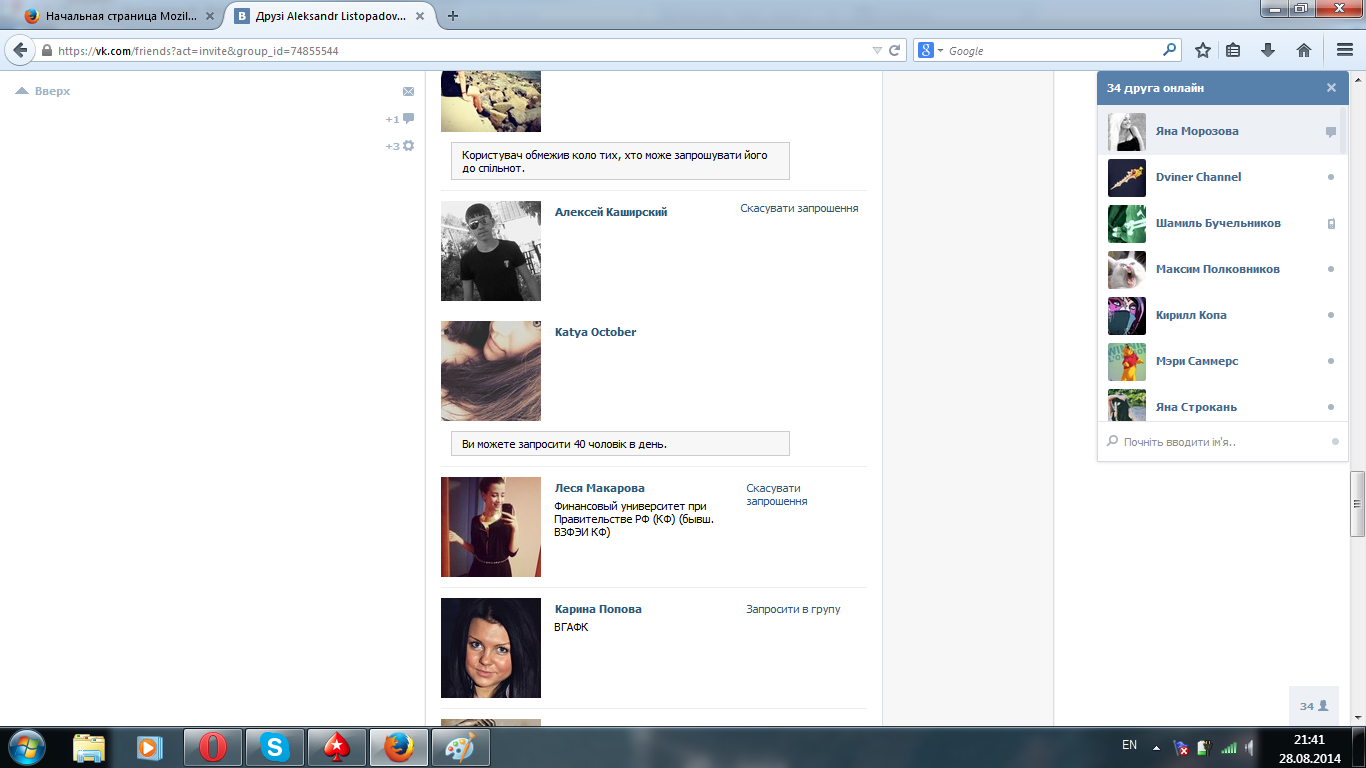This screenshot has height=768, width=1366.
Task: Open Windows Explorer from taskbar
Action: coord(89,747)
